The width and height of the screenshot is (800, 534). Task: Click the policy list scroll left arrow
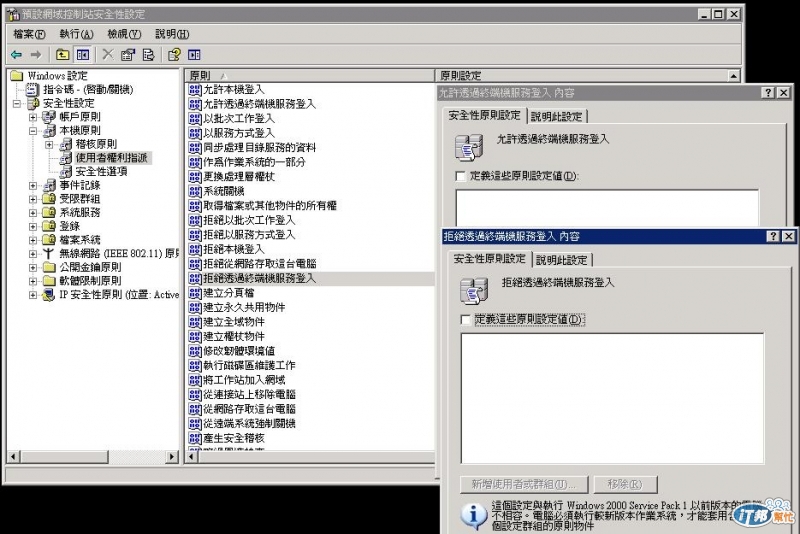point(191,456)
